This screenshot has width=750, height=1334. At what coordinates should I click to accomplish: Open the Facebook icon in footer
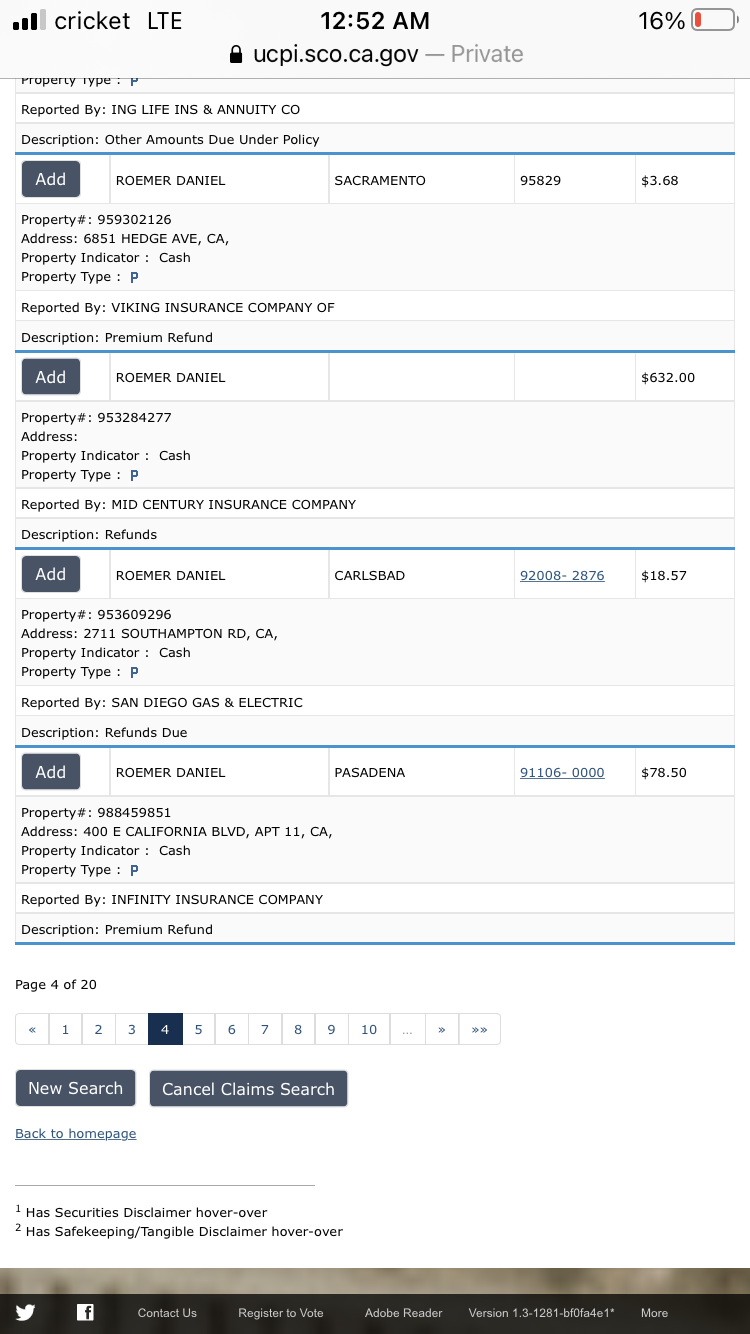(85, 1312)
